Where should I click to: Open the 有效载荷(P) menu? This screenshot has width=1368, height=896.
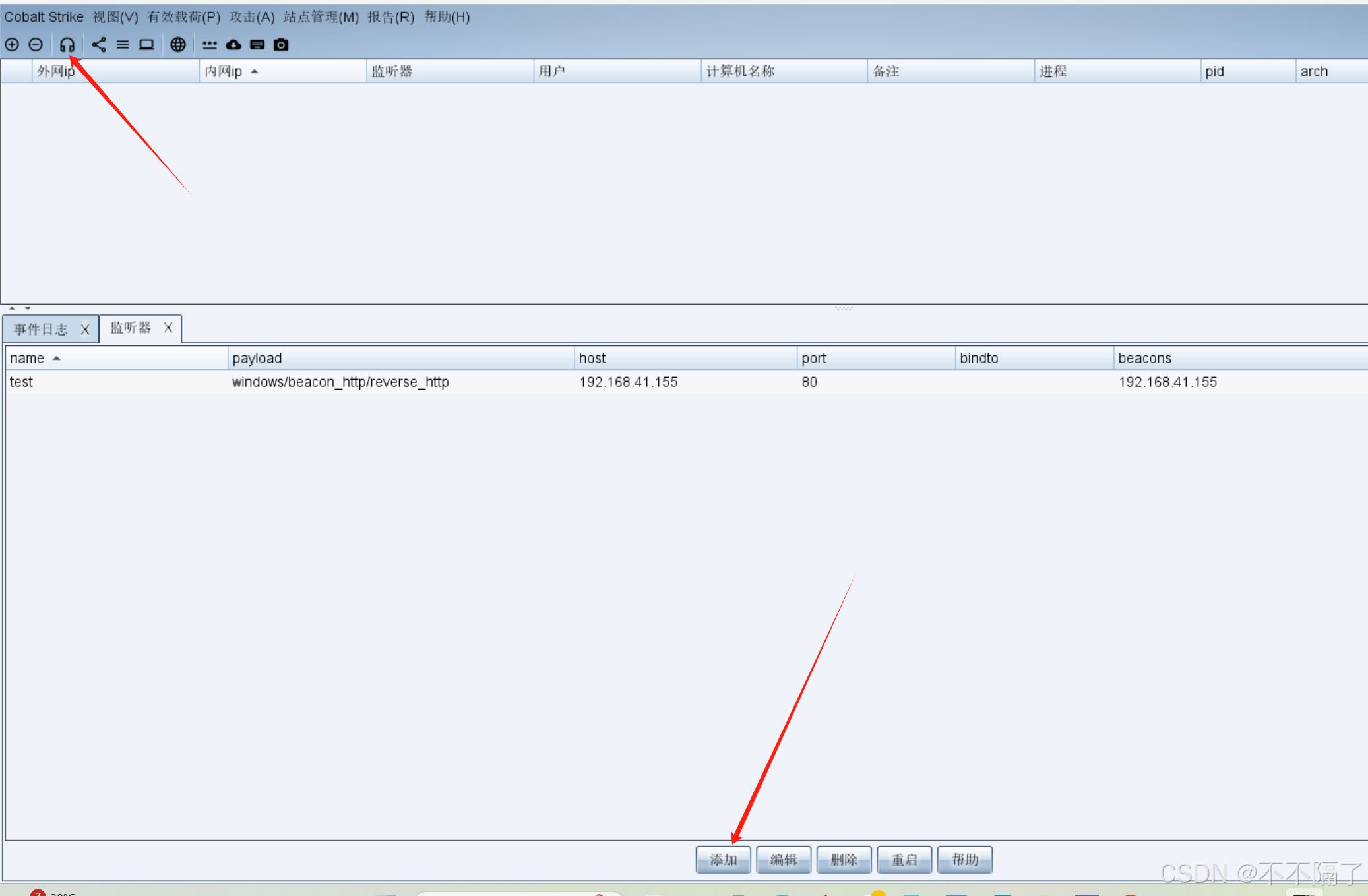coord(183,17)
